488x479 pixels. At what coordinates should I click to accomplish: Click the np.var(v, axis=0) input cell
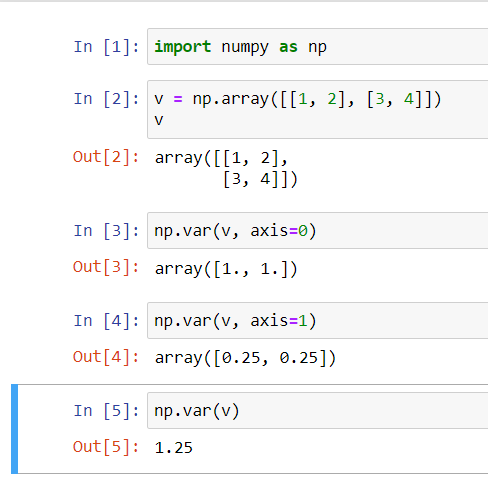coord(318,231)
